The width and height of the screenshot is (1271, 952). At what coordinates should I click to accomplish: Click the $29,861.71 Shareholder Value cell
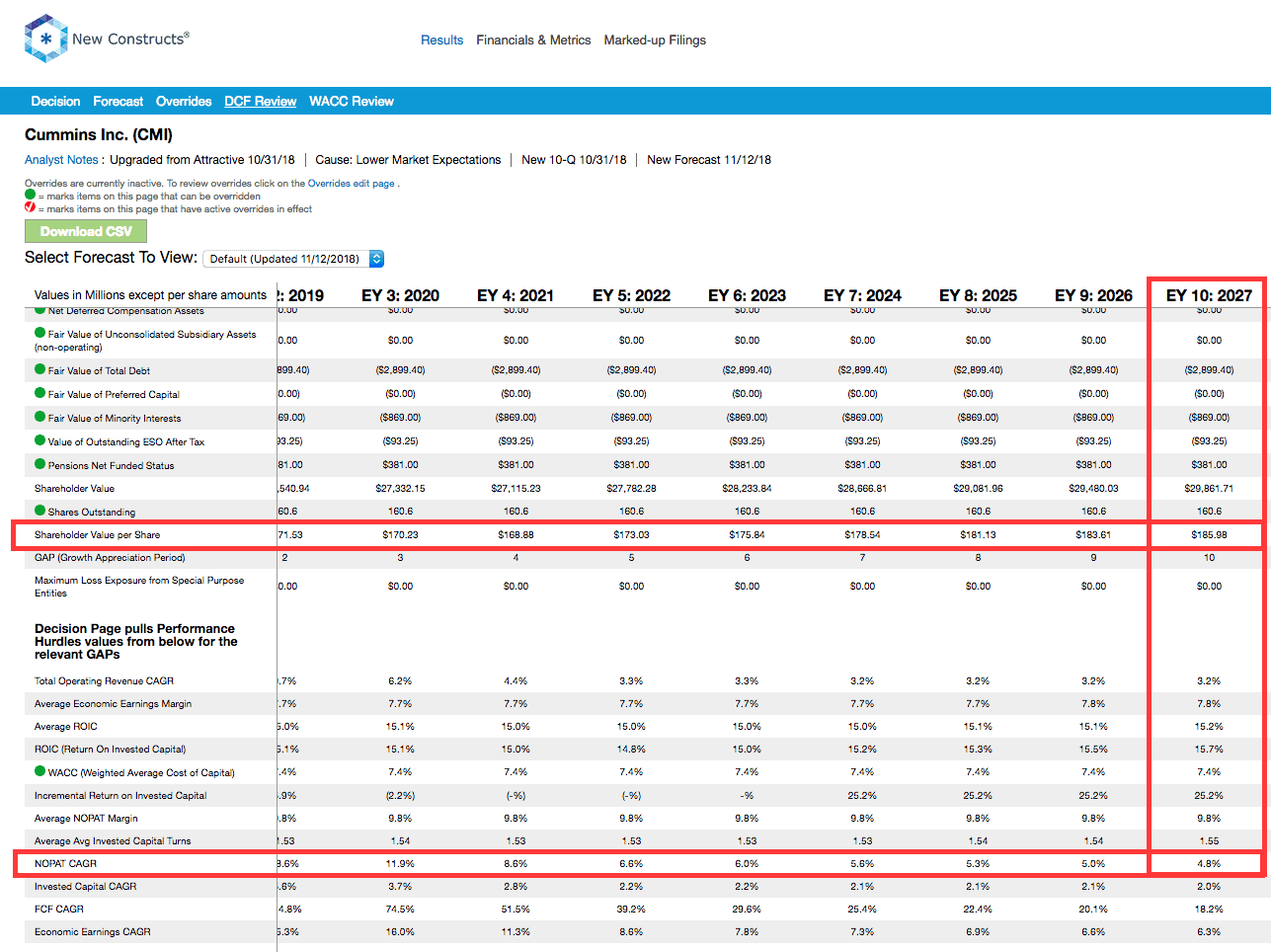1209,488
